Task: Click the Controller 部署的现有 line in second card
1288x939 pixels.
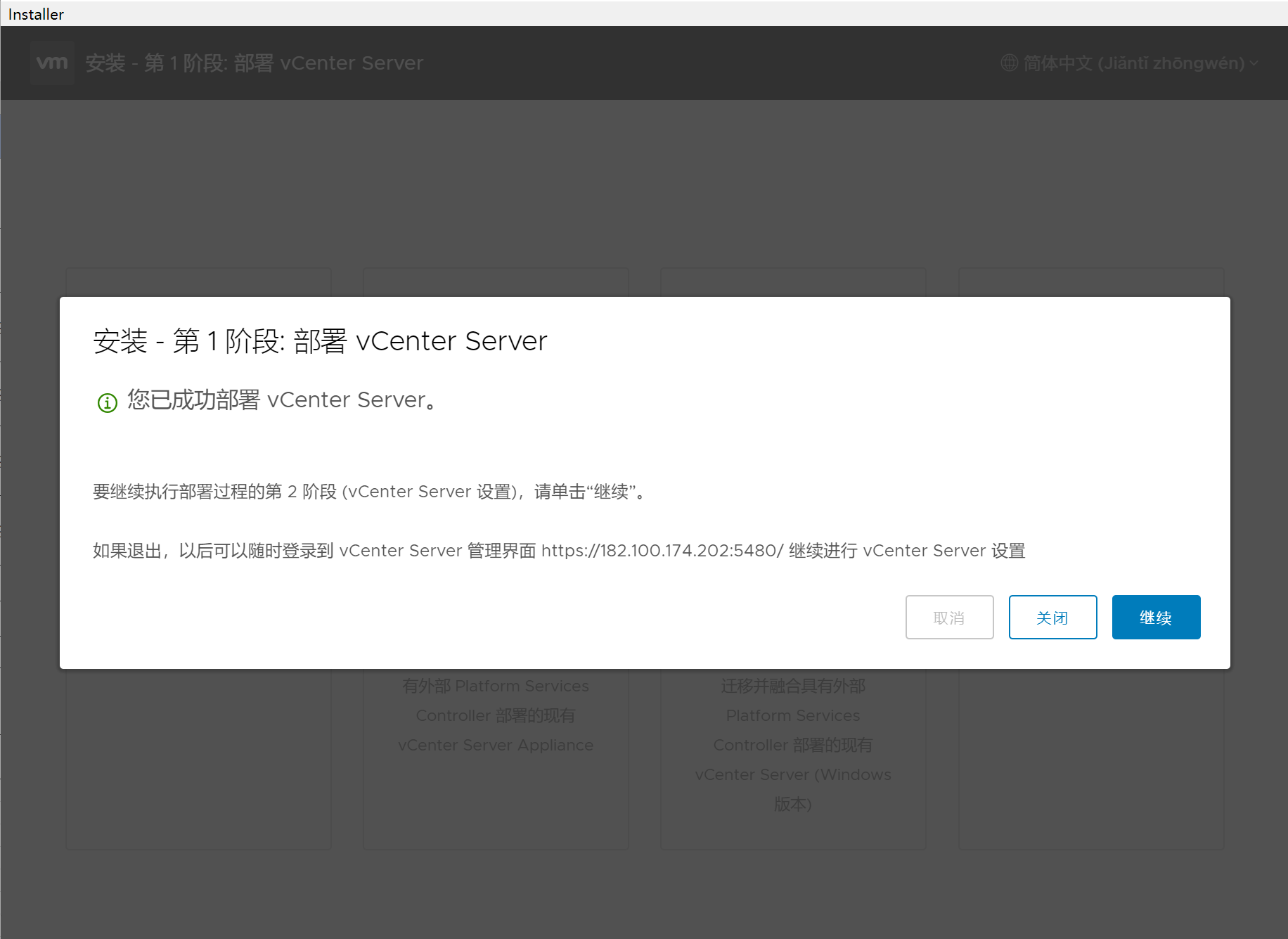Action: point(495,715)
